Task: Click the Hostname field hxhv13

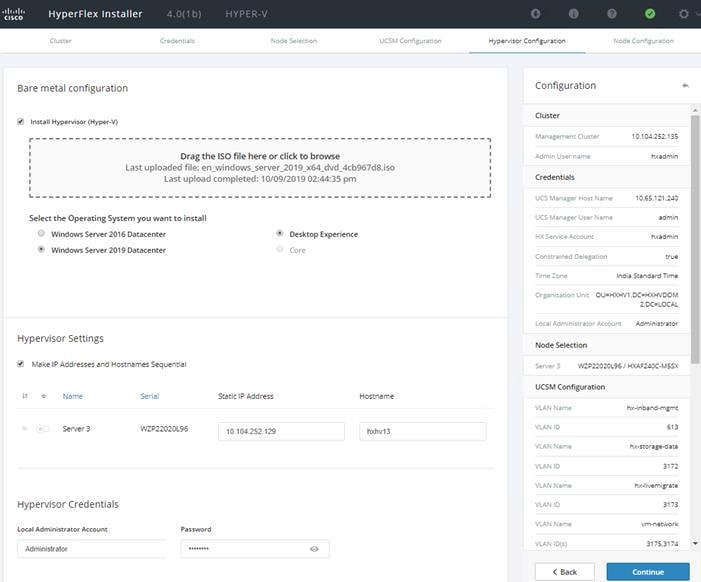Action: [422, 431]
